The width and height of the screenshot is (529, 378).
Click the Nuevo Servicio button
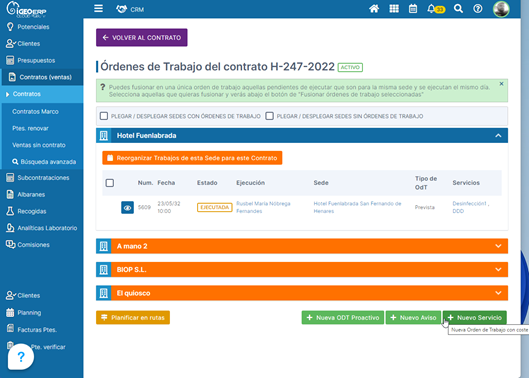pyautogui.click(x=475, y=318)
